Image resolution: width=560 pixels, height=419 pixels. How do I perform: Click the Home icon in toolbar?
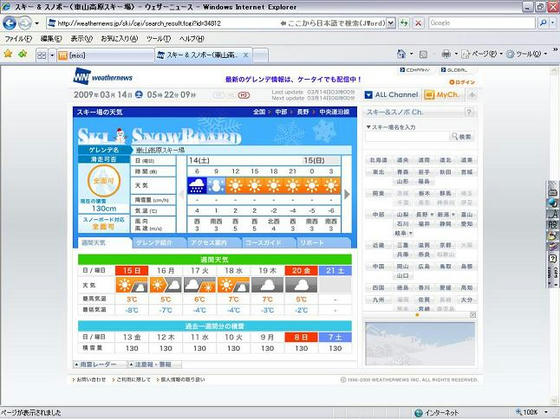(x=401, y=54)
